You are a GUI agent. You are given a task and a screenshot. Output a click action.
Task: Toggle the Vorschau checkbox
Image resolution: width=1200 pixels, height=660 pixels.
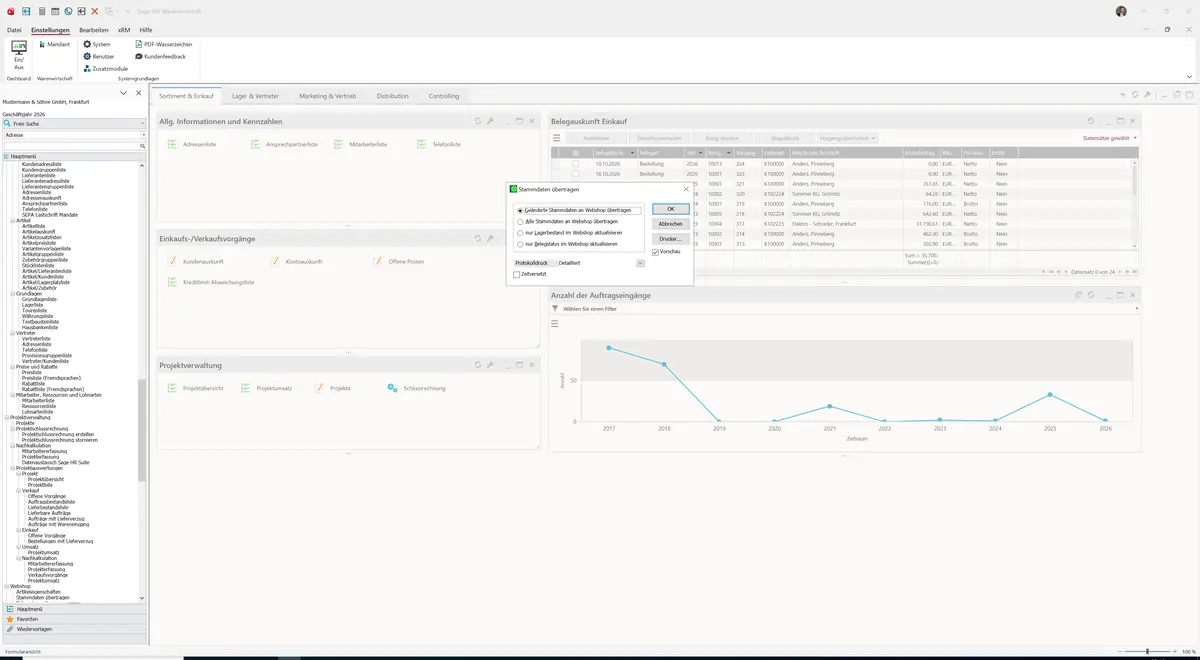[x=656, y=252]
